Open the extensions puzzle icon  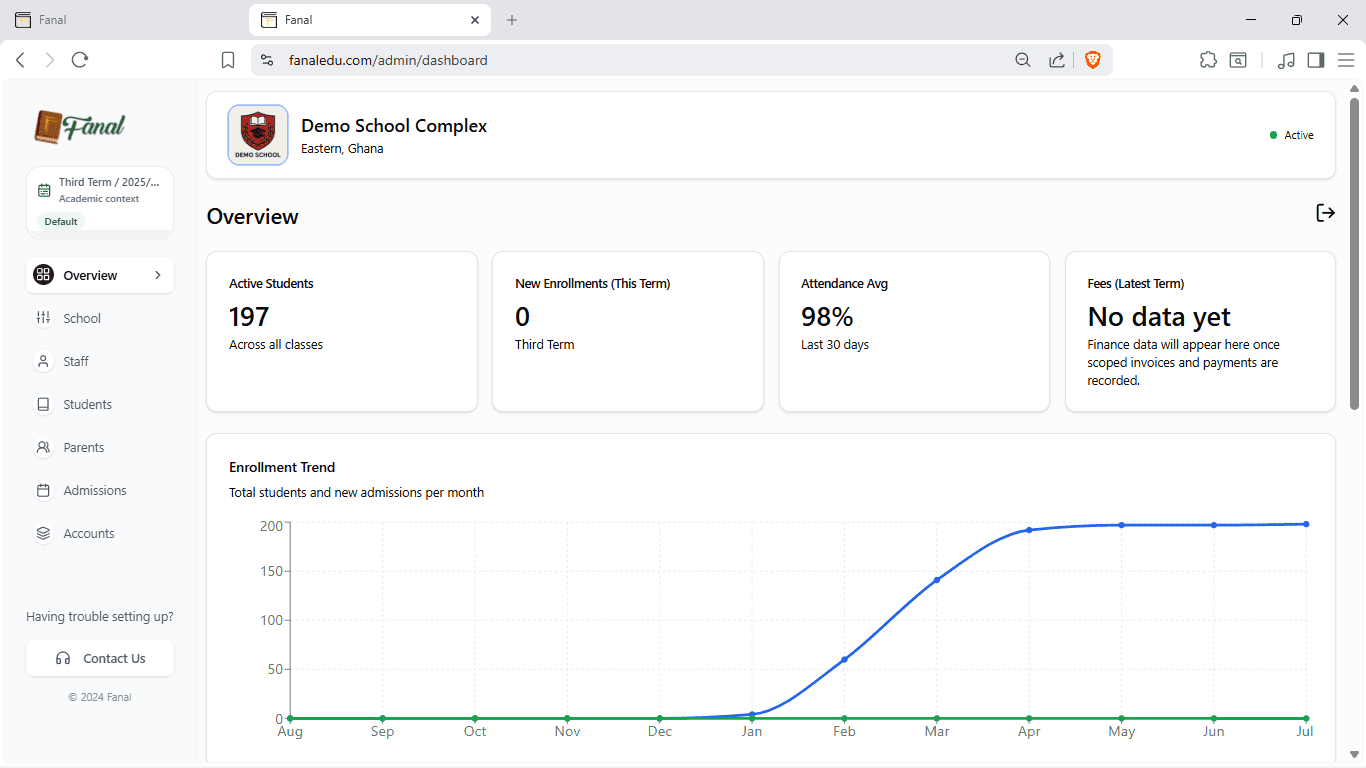point(1208,60)
